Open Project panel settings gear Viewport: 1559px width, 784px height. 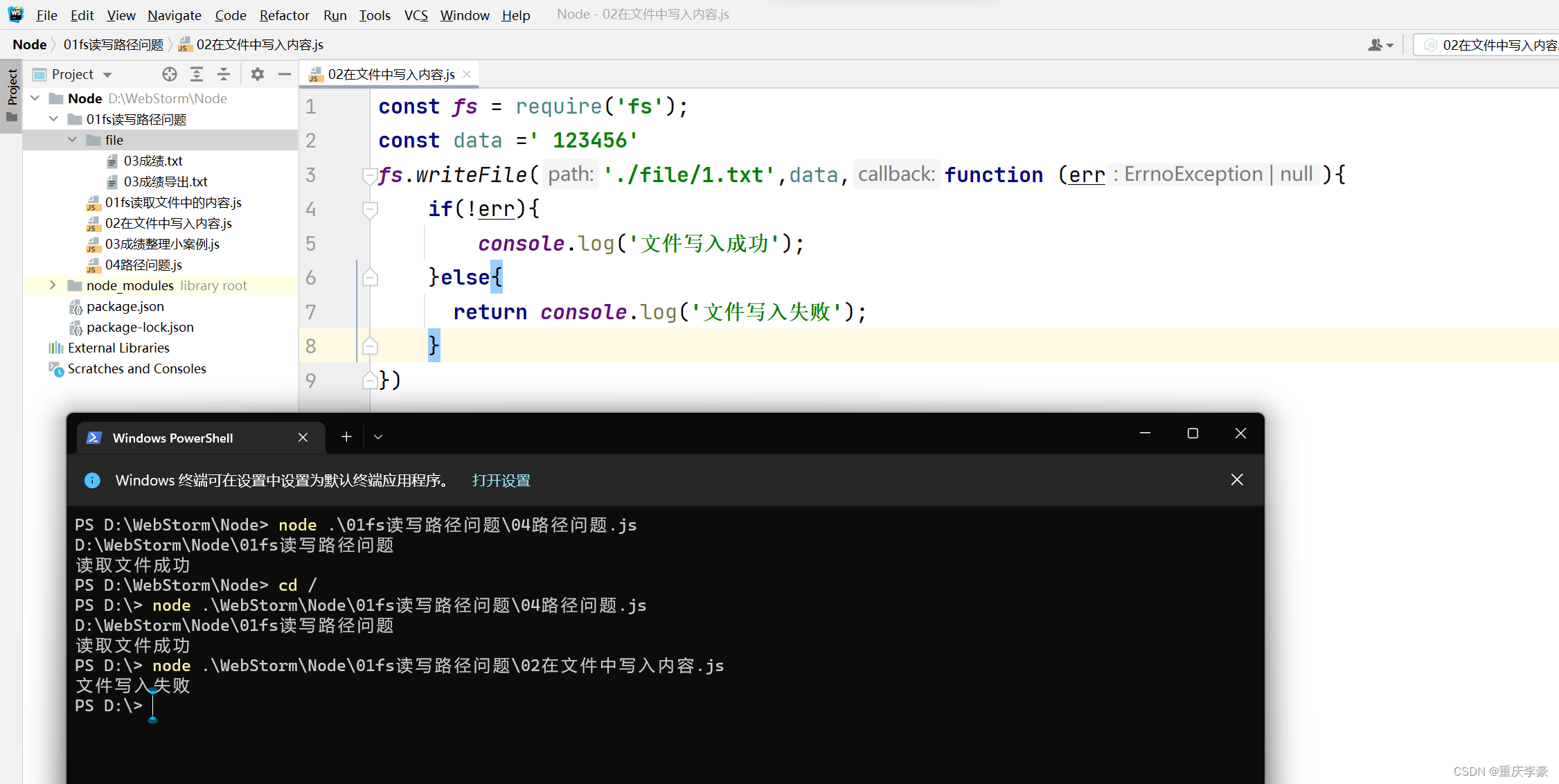coord(258,74)
